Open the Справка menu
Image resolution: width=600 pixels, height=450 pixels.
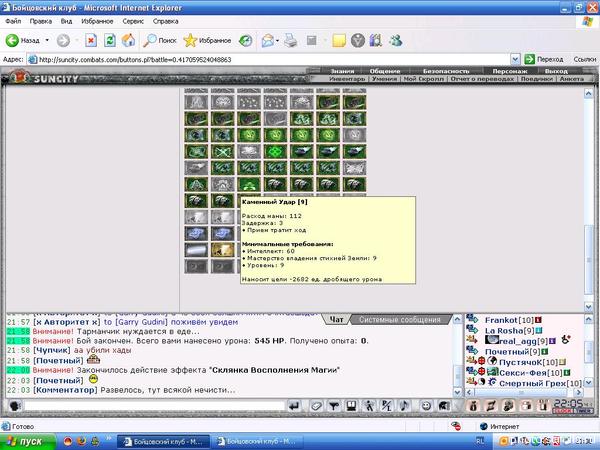[165, 21]
